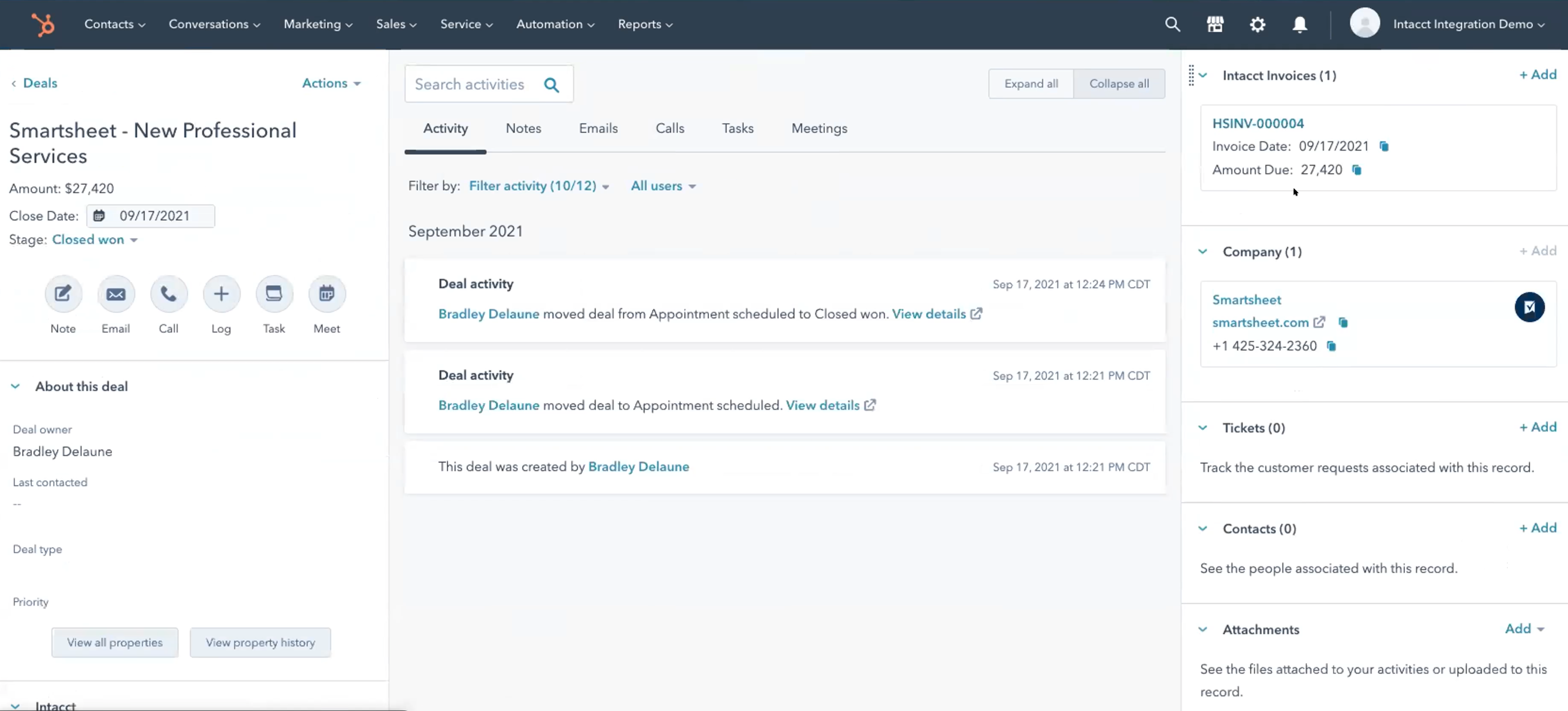This screenshot has height=711, width=1568.
Task: Open the notifications bell
Action: [x=1300, y=24]
